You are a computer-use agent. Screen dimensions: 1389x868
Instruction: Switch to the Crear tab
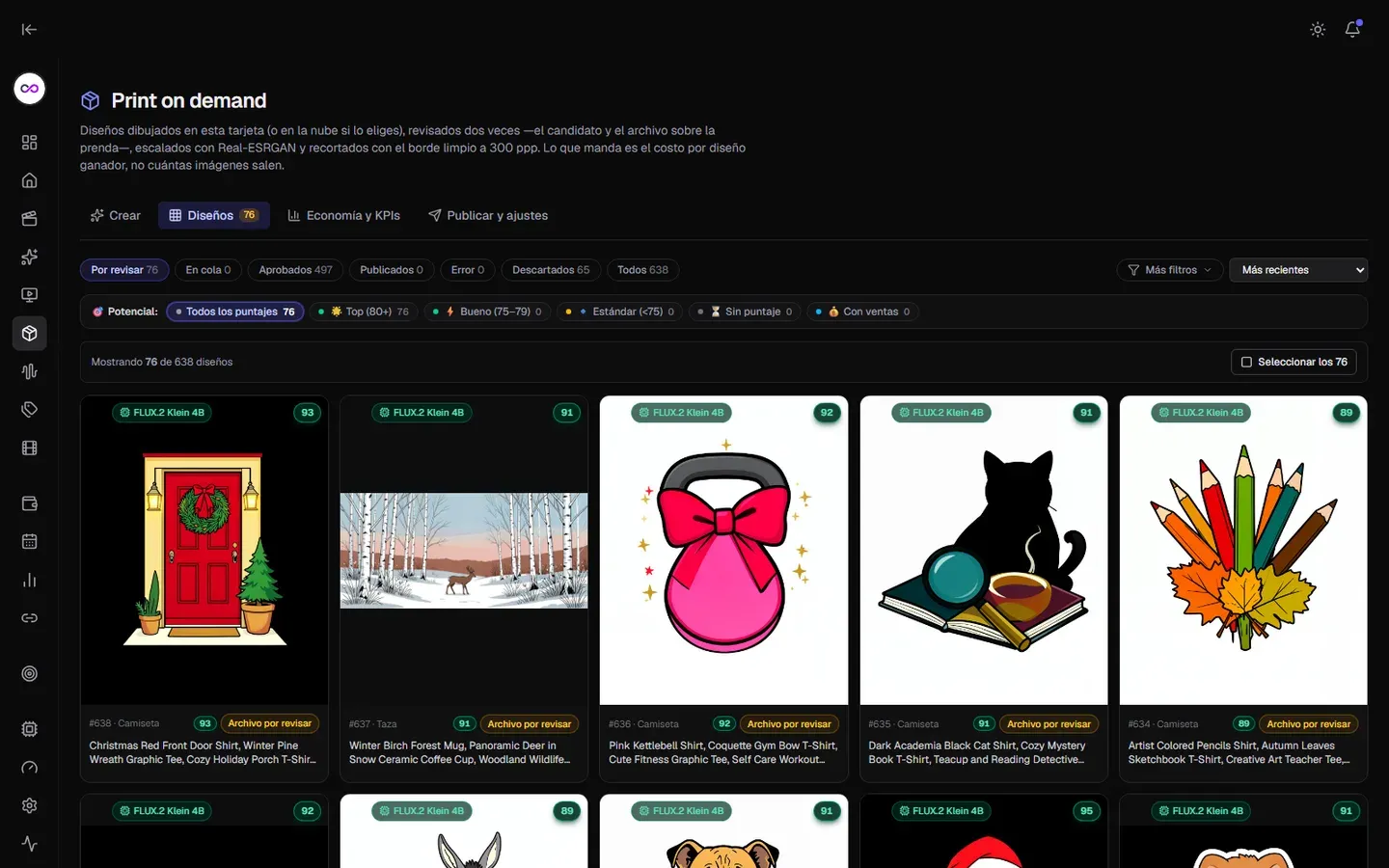[116, 215]
